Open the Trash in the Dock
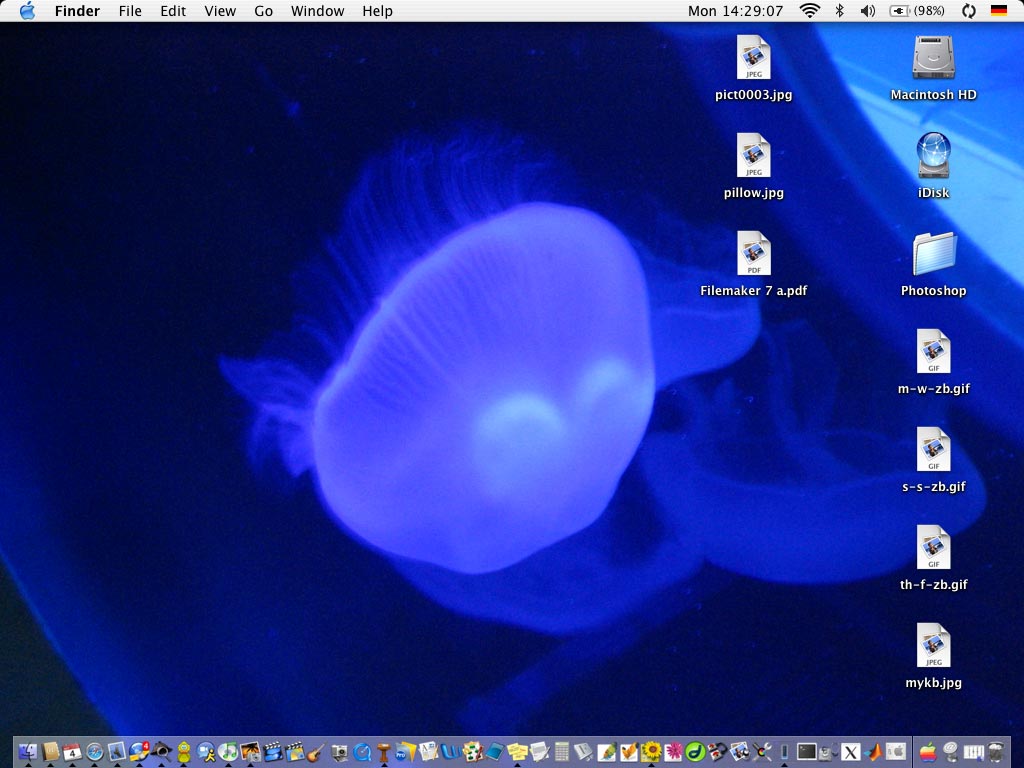 tap(996, 751)
